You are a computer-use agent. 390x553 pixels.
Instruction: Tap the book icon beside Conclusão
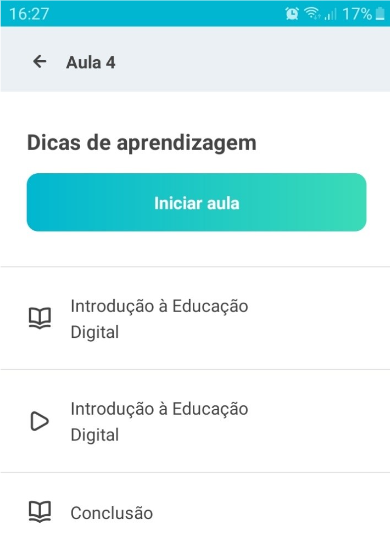[40, 512]
